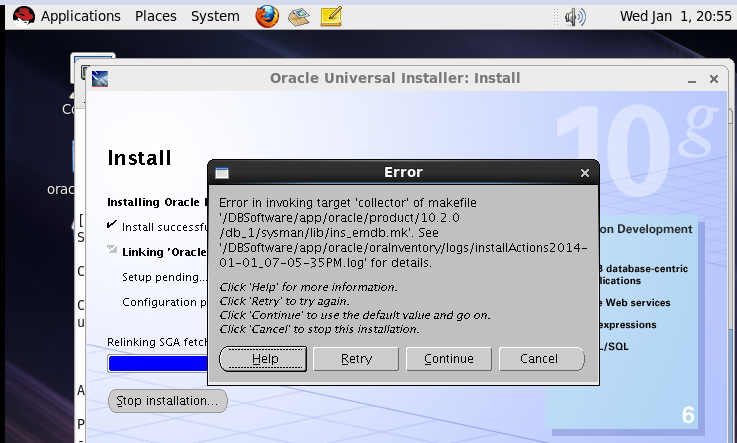Image resolution: width=737 pixels, height=443 pixels.
Task: Click the 'Relinking SGA fetch' status line
Action: [x=157, y=342]
